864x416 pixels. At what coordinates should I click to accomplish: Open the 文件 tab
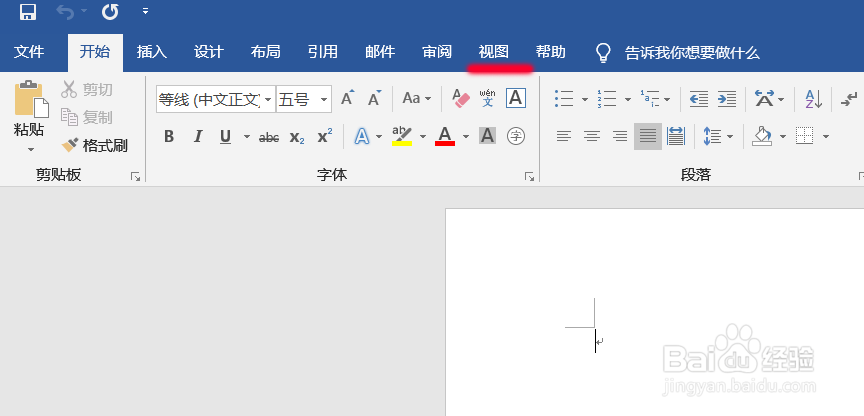click(x=29, y=52)
